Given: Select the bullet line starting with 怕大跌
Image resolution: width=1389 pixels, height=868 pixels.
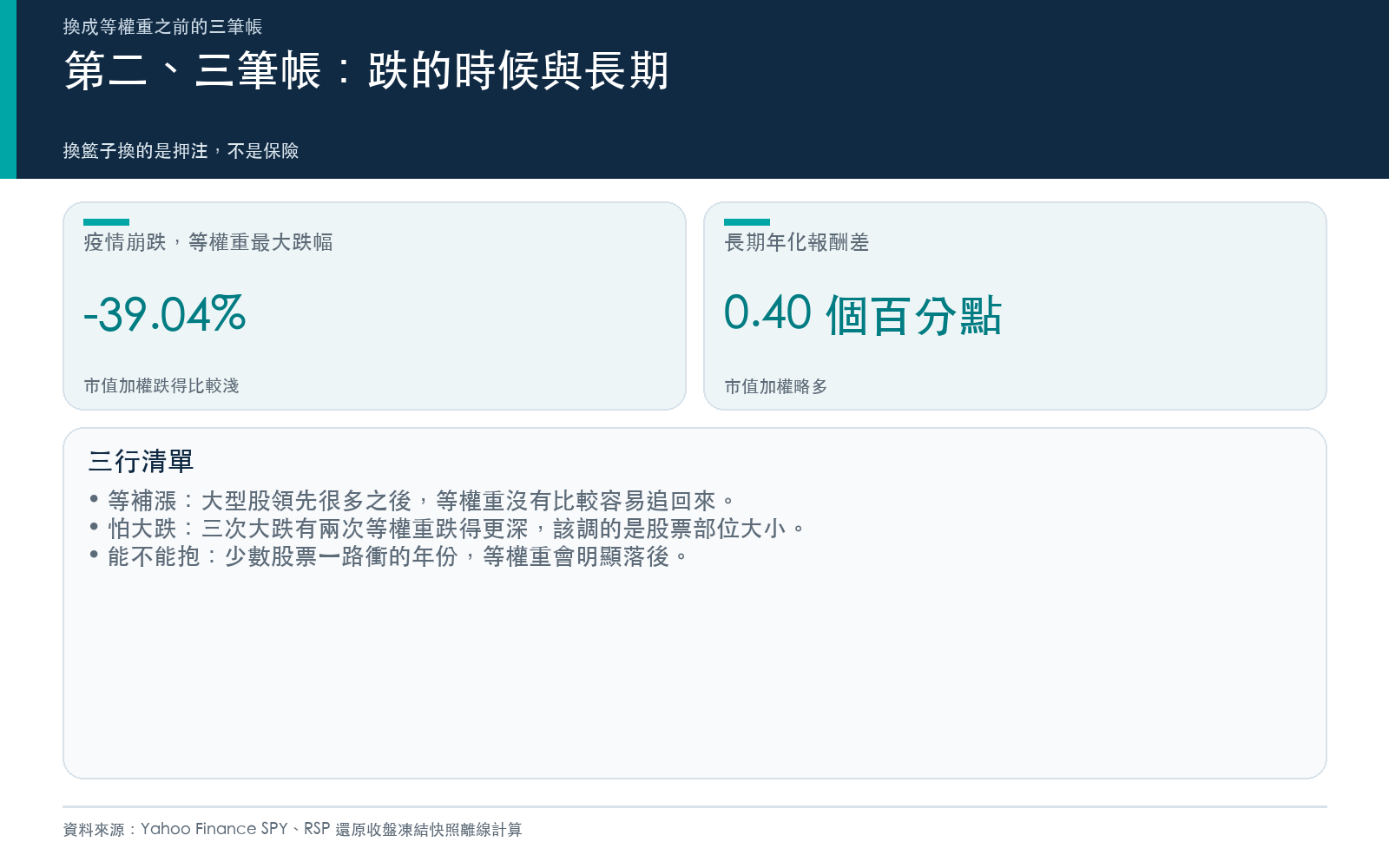Looking at the screenshot, I should (x=448, y=529).
